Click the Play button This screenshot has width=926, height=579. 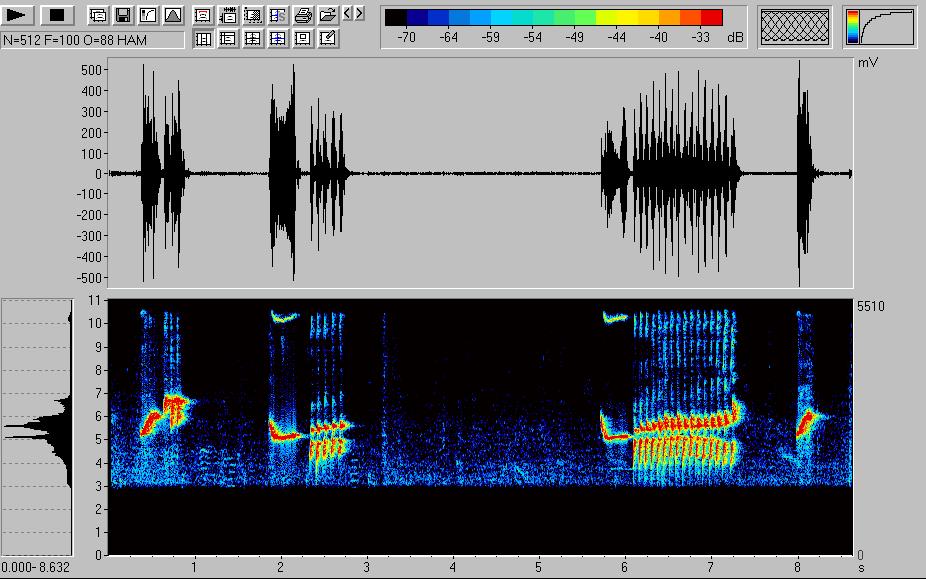click(x=20, y=15)
